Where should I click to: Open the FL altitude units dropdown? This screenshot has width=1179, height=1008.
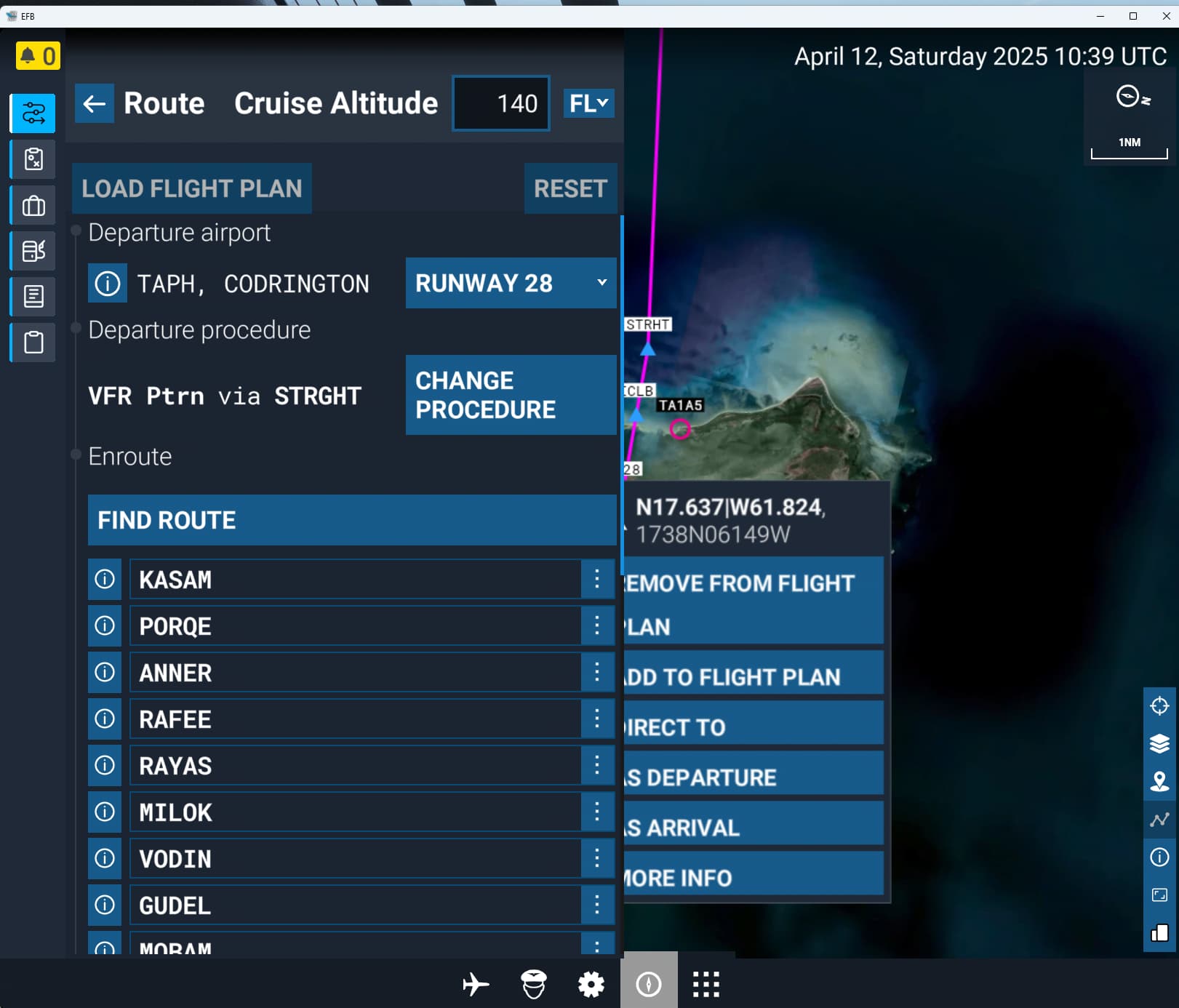click(588, 103)
